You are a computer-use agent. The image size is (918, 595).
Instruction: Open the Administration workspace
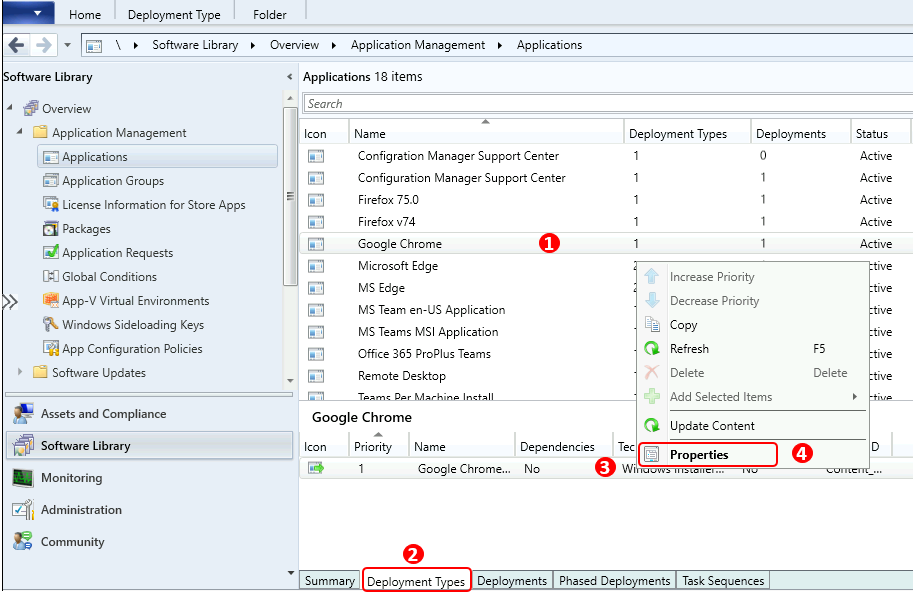coord(149,510)
